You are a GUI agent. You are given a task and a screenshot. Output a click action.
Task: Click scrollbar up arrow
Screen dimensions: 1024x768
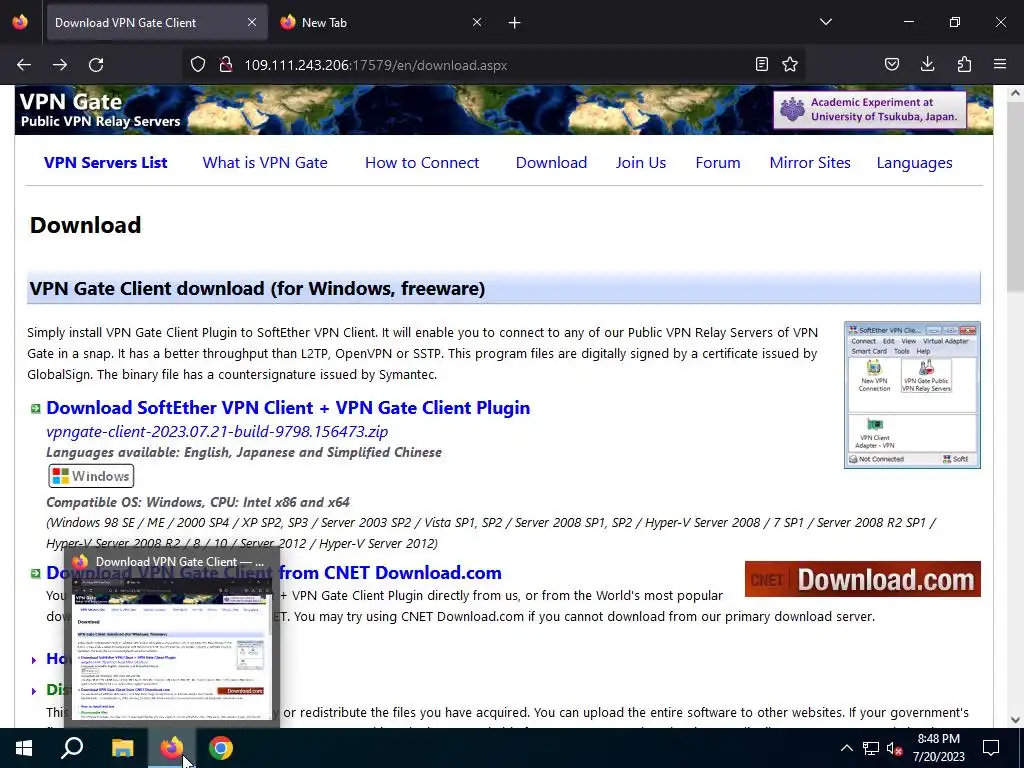point(1016,93)
